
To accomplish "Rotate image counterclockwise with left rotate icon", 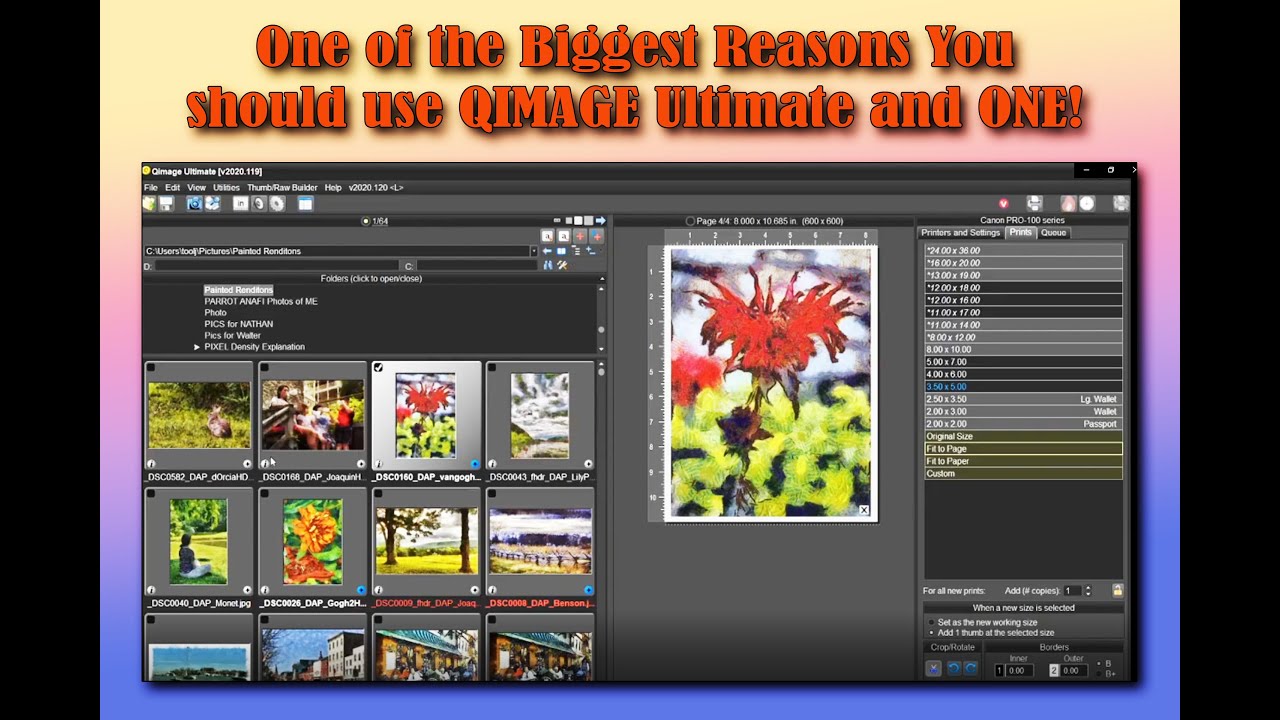I will 953,668.
